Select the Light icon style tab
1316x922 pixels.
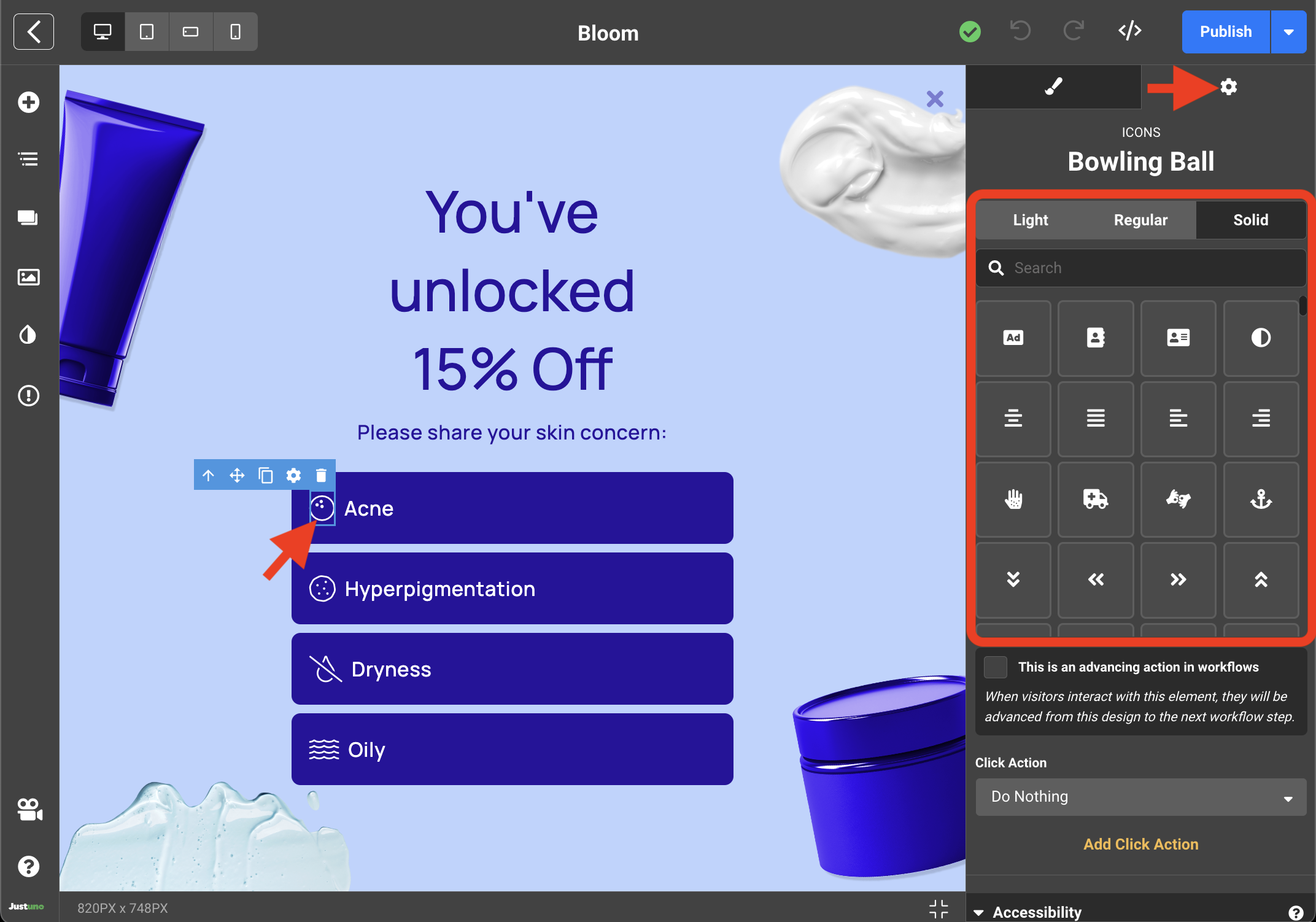(1031, 220)
